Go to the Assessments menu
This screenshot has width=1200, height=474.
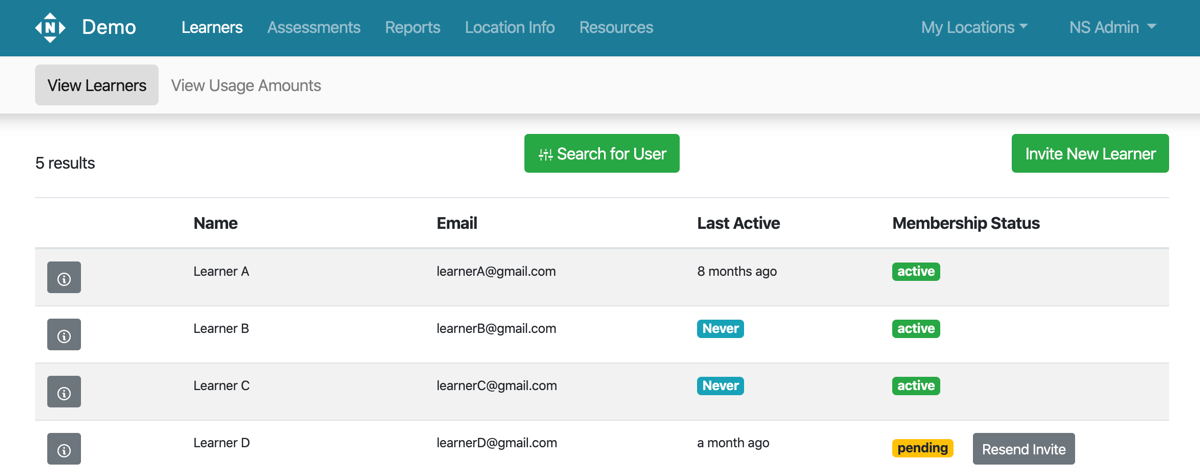point(314,27)
